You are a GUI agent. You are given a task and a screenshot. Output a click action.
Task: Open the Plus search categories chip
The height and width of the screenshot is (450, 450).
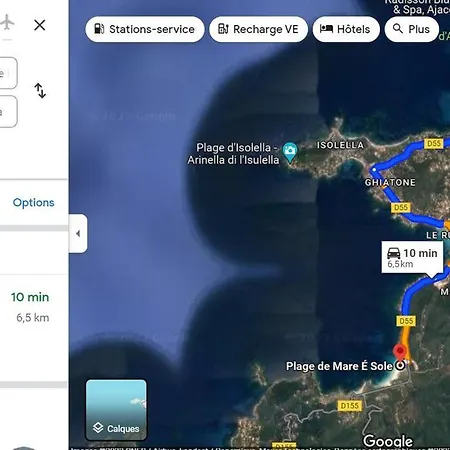coord(411,29)
